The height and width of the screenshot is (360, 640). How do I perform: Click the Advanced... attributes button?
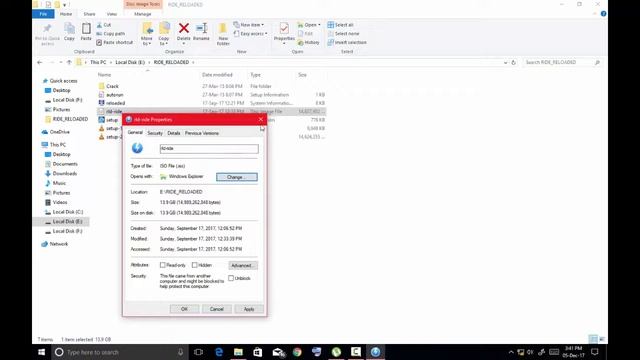[243, 266]
